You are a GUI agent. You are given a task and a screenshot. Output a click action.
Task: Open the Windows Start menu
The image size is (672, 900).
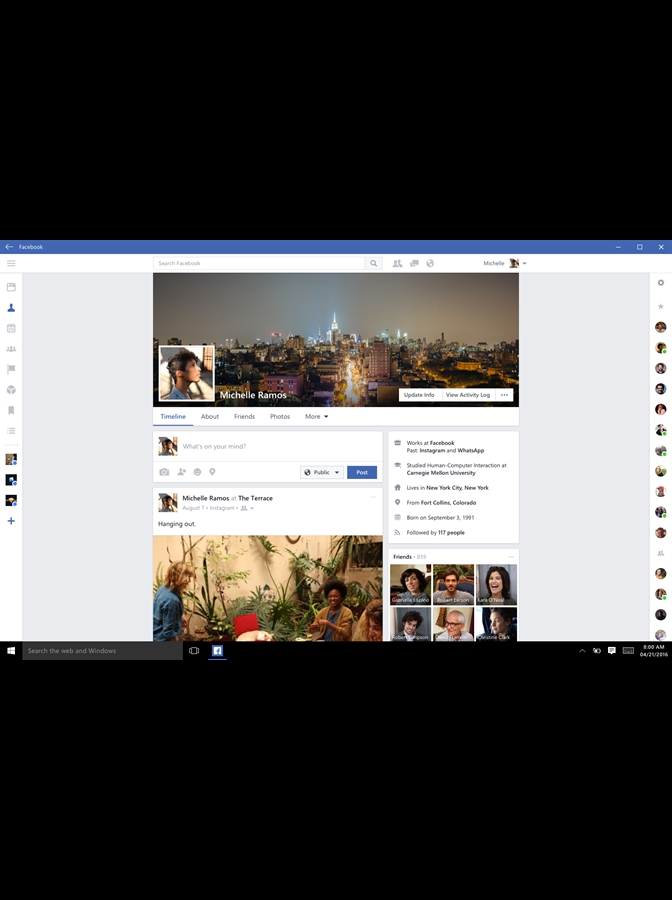click(11, 650)
